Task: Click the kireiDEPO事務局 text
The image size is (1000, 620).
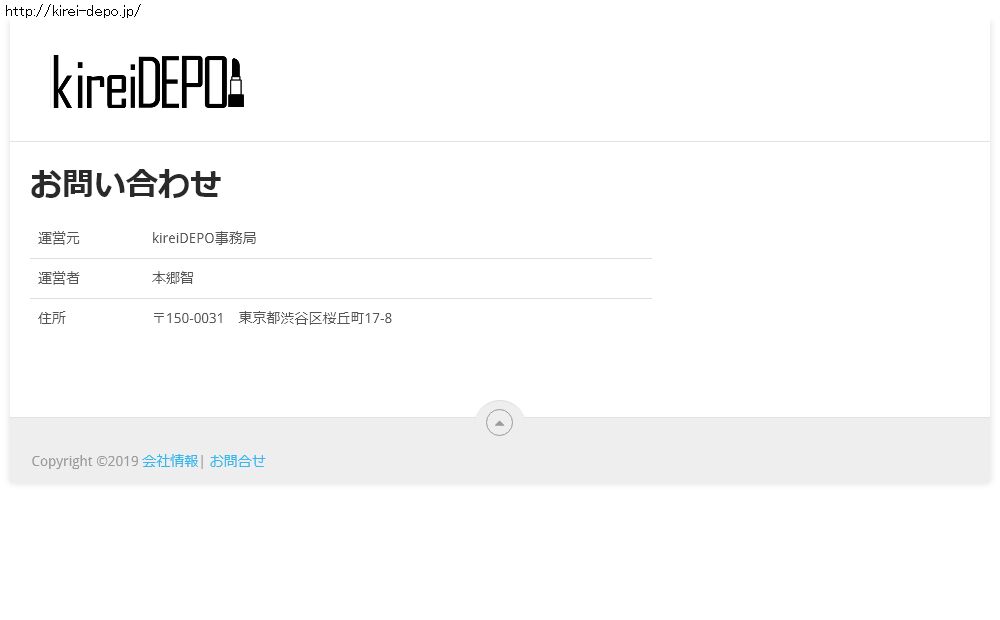Action: pyautogui.click(x=204, y=238)
